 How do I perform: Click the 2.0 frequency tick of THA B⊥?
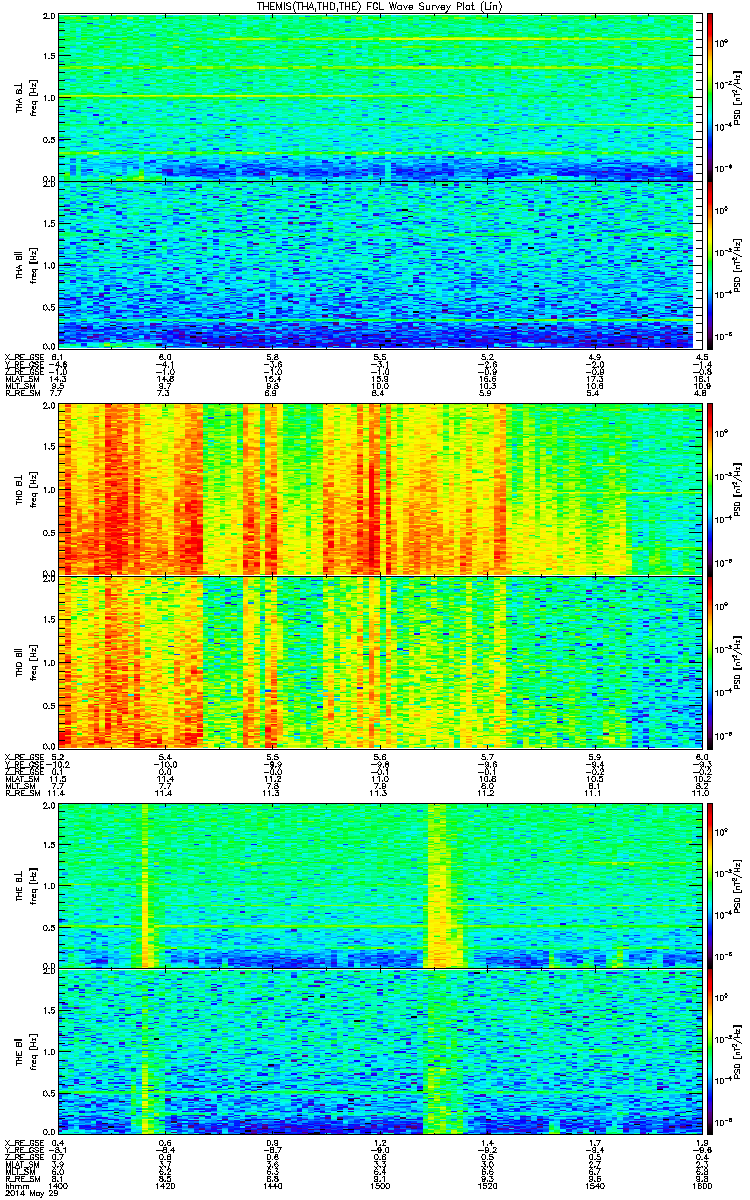(49, 17)
